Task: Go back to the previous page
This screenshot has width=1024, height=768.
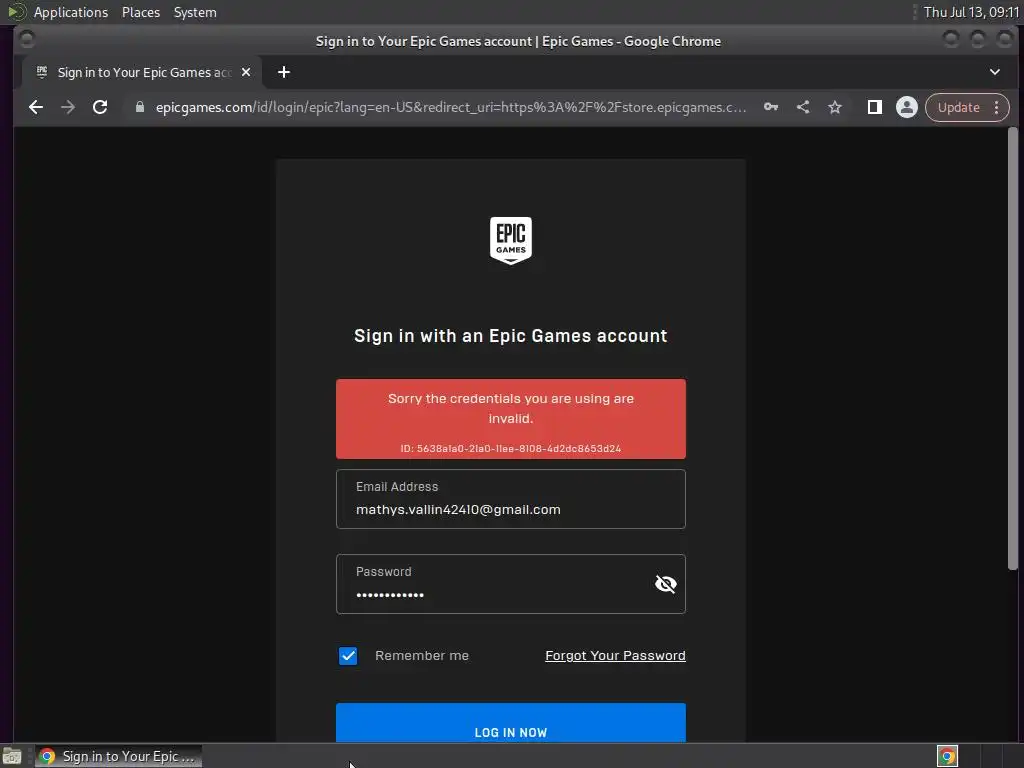Action: point(36,107)
